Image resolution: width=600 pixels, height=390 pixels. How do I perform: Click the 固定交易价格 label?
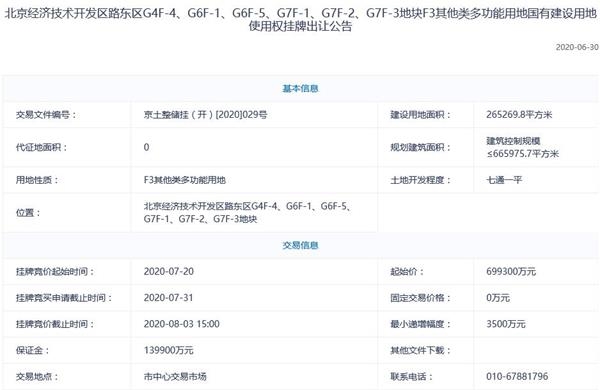[421, 298]
